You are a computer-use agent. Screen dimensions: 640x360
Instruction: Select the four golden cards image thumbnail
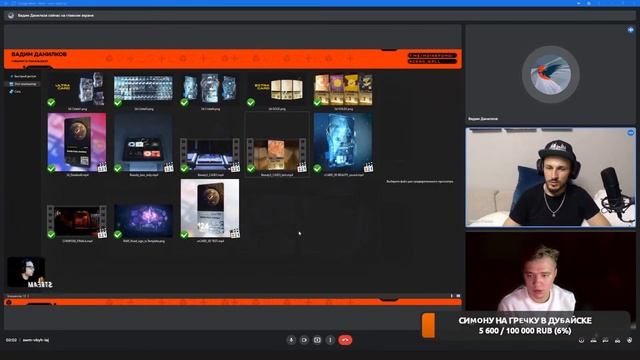[x=343, y=89]
